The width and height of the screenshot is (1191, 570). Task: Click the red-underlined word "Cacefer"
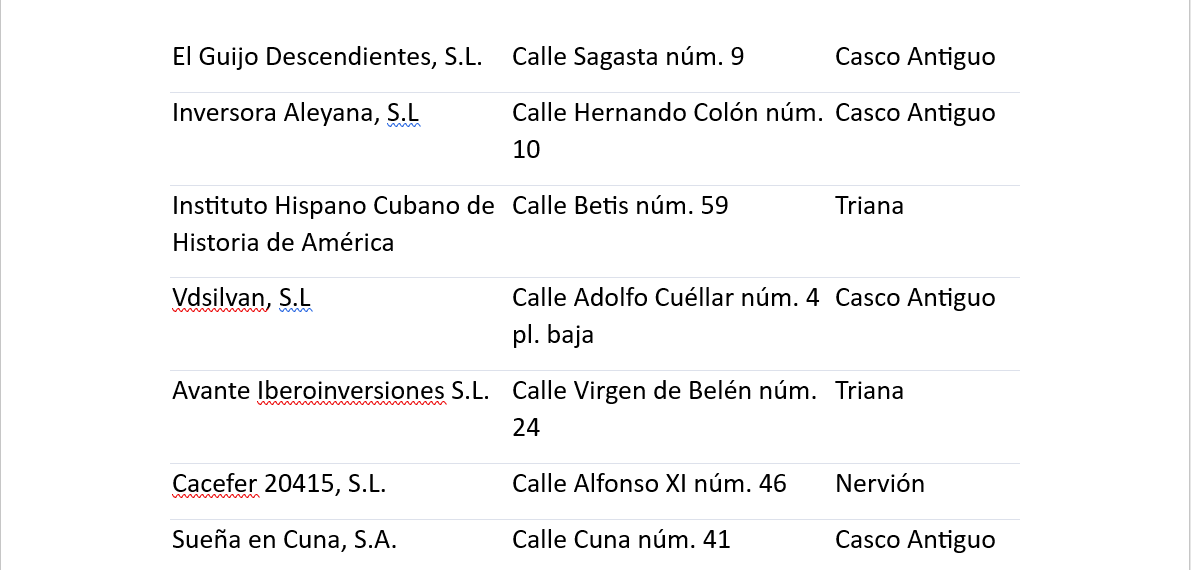tap(215, 484)
